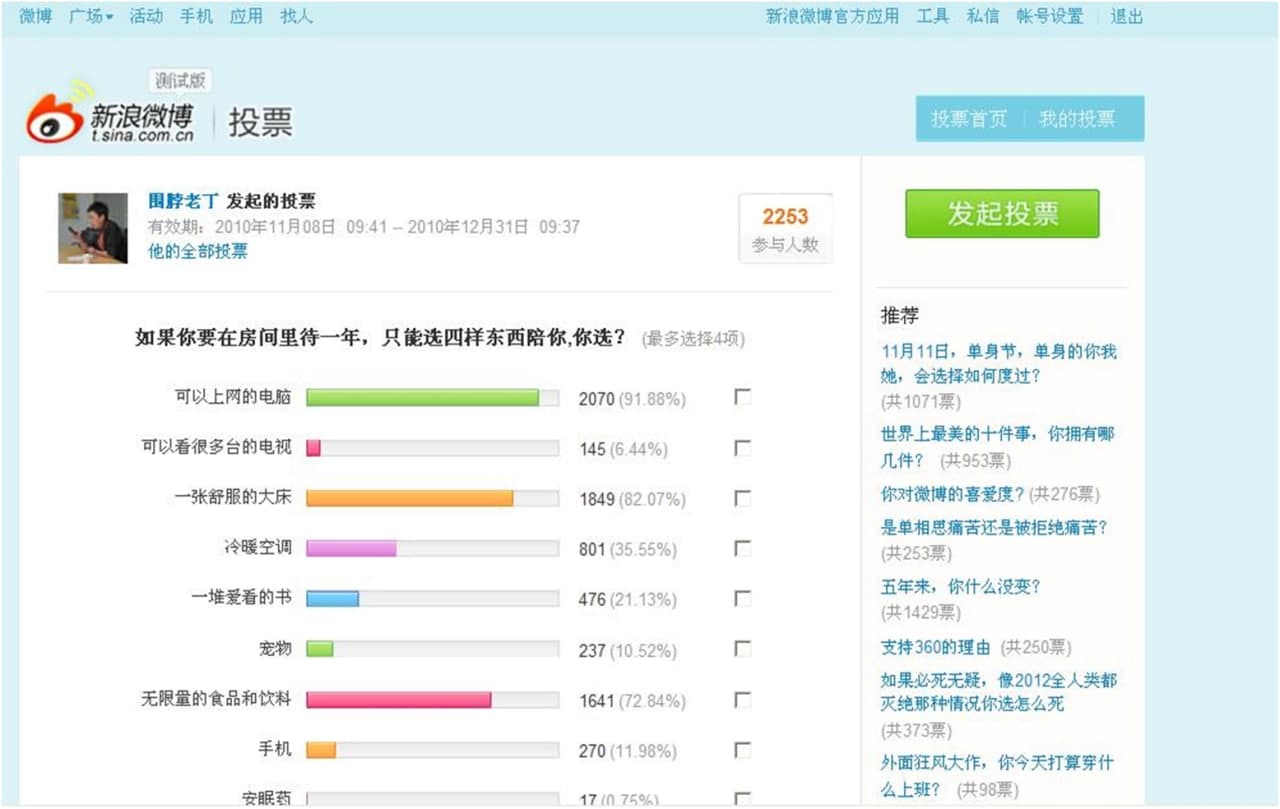The height and width of the screenshot is (809, 1280).
Task: Check the 手机 poll option
Action: click(742, 750)
